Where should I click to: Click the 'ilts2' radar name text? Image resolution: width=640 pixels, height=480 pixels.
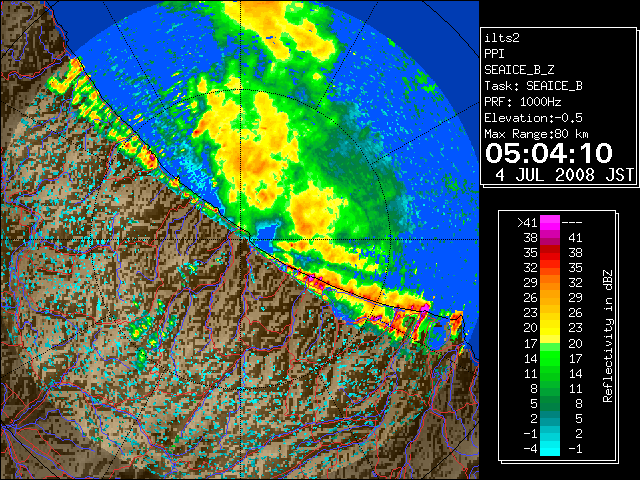(x=502, y=38)
